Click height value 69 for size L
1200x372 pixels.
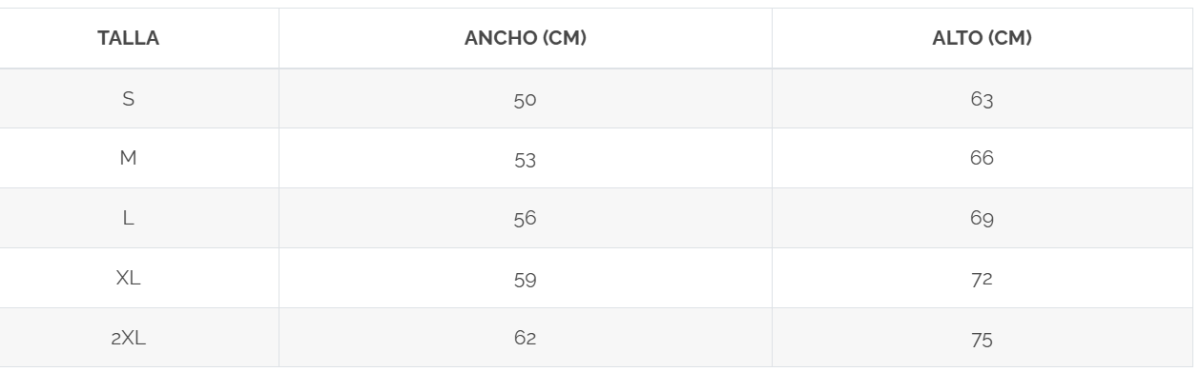[x=981, y=219]
